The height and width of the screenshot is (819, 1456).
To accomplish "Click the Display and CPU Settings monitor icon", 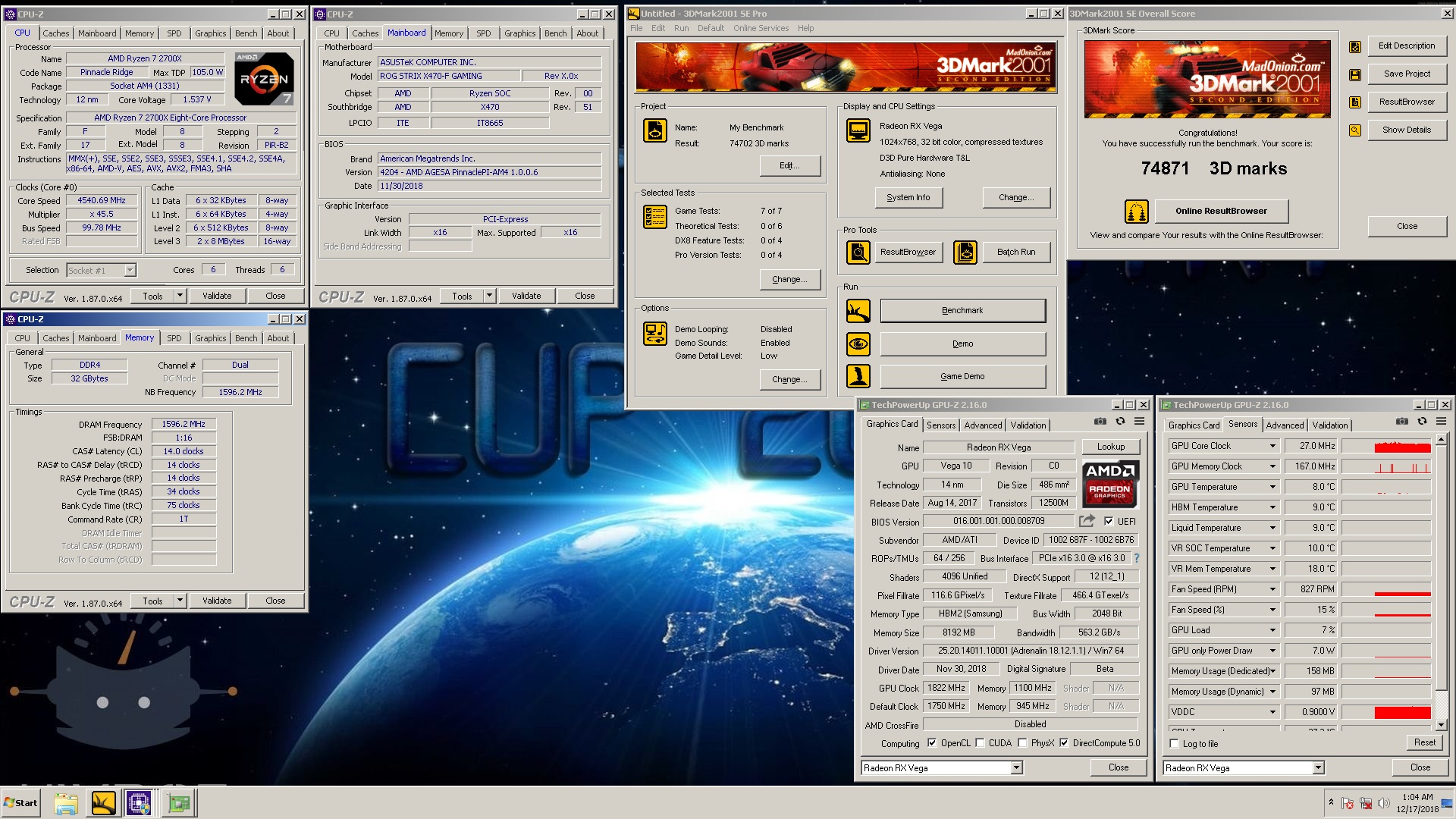I will coord(858,130).
